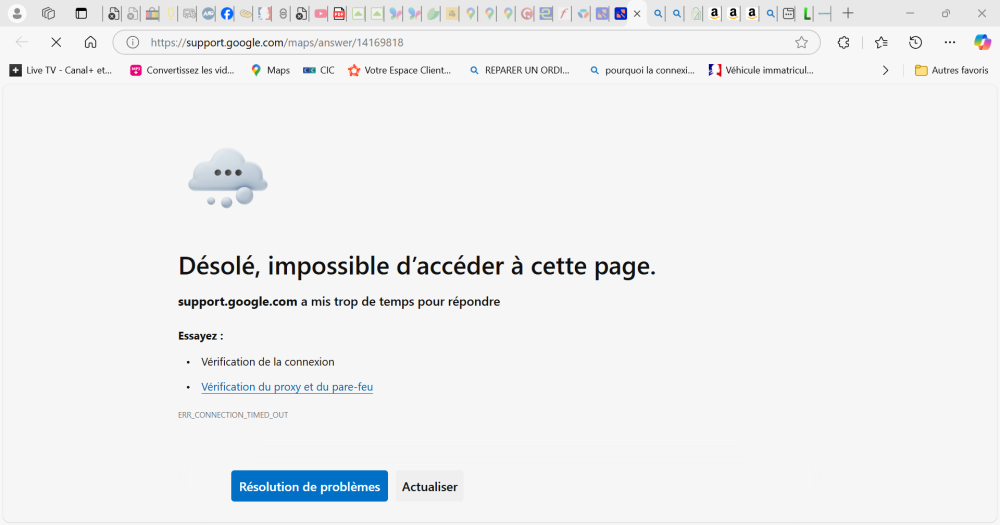Add this page to favorites with the star

click(x=801, y=42)
